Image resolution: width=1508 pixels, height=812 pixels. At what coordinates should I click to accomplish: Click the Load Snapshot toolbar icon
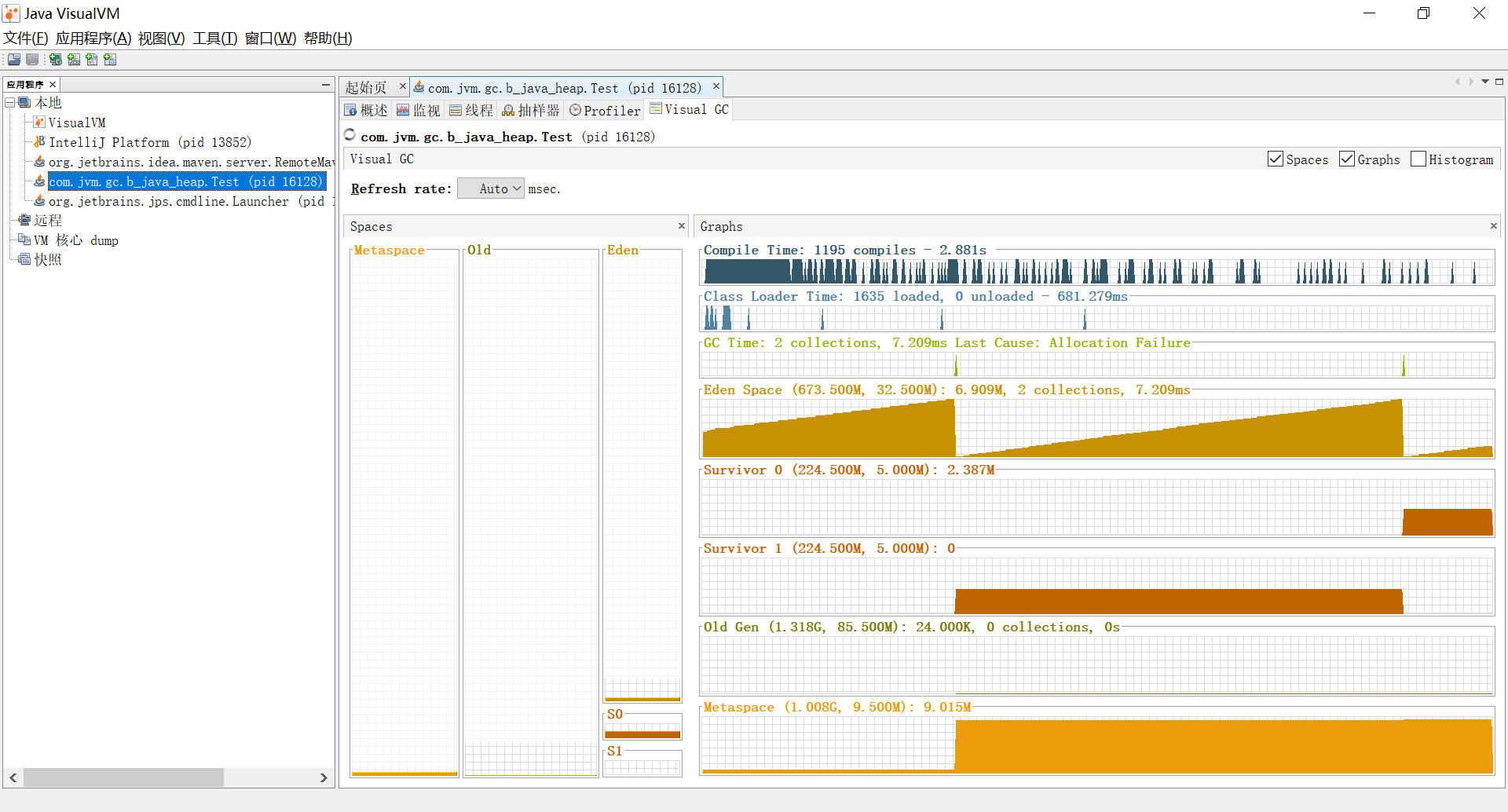coord(14,60)
